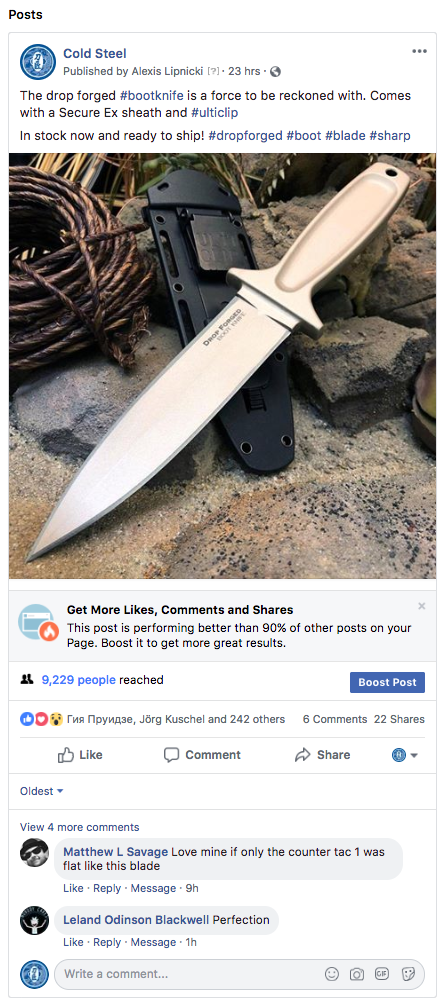Open the post options three-dot menu
446x1005 pixels.
(x=419, y=52)
